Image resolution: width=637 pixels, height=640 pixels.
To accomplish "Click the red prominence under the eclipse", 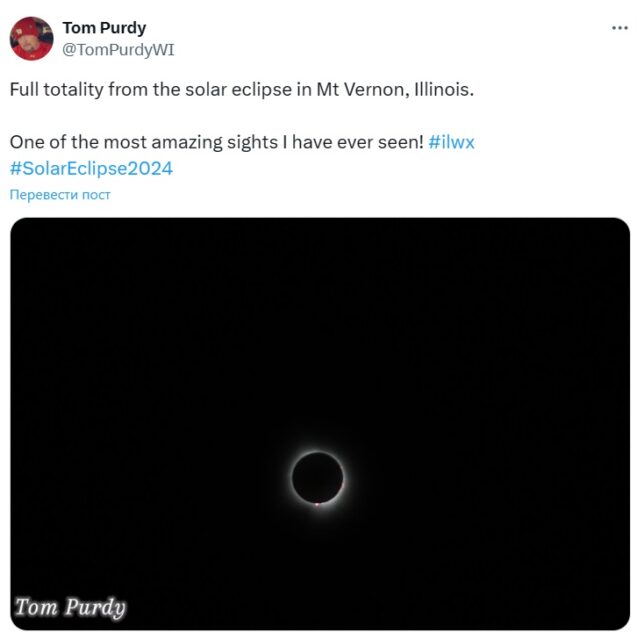I will (x=317, y=504).
